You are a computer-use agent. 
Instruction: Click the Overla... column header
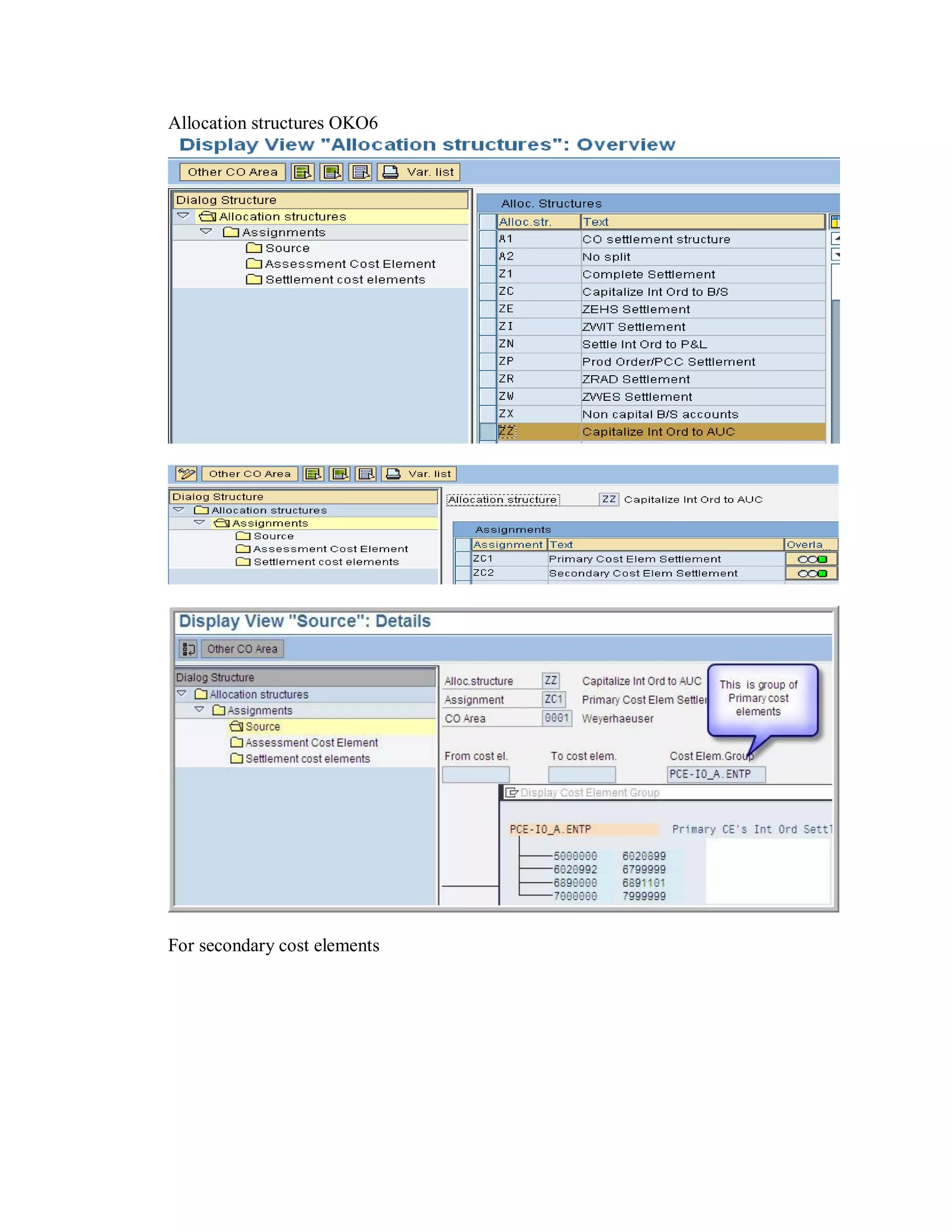click(x=811, y=544)
